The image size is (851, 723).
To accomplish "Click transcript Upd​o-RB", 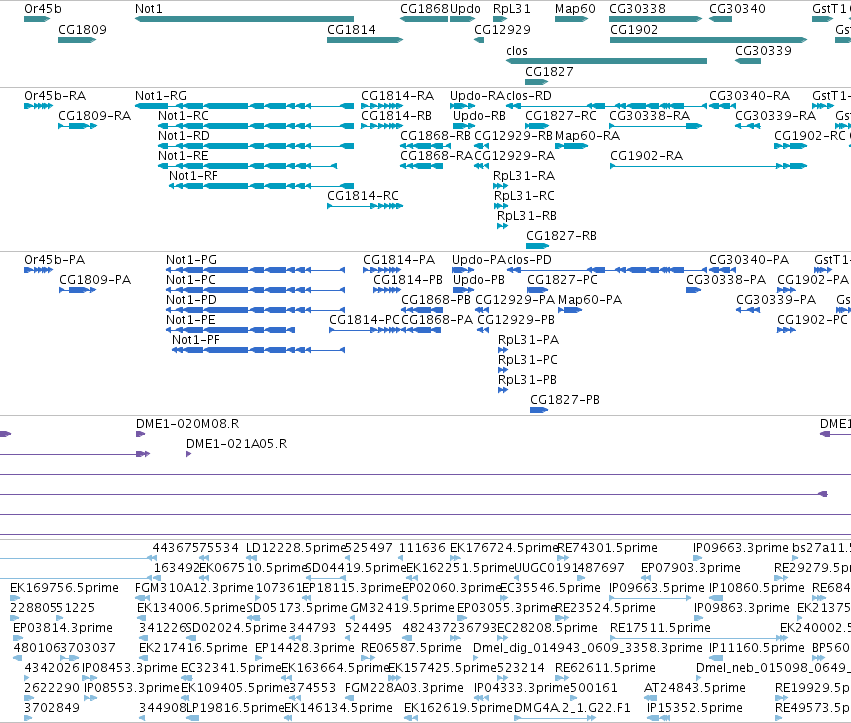I will (479, 116).
